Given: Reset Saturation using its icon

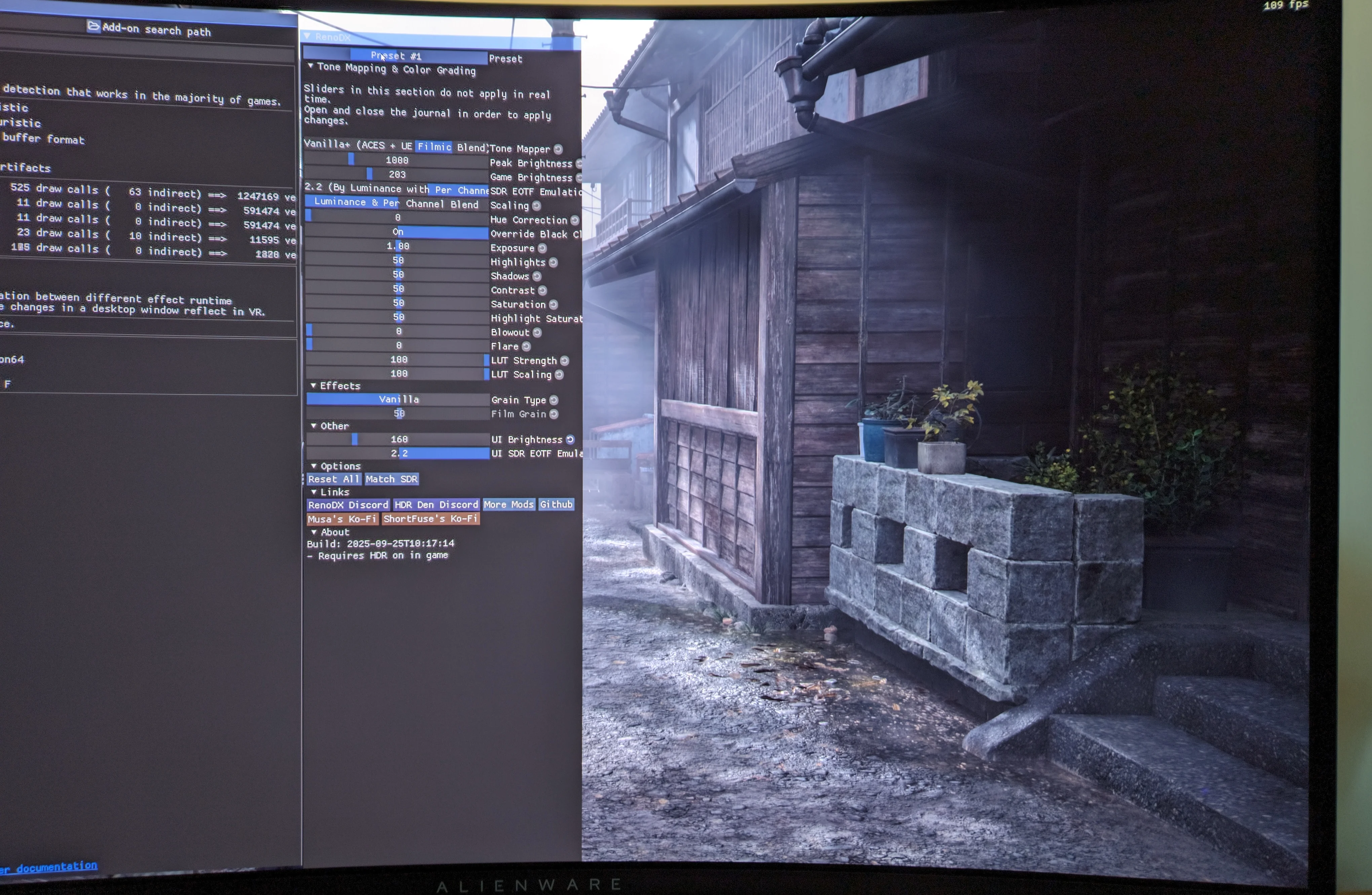Looking at the screenshot, I should [554, 305].
